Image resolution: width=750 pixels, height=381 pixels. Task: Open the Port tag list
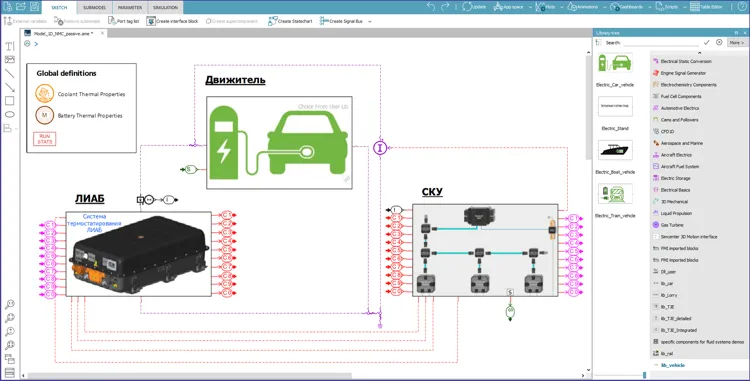pyautogui.click(x=123, y=21)
